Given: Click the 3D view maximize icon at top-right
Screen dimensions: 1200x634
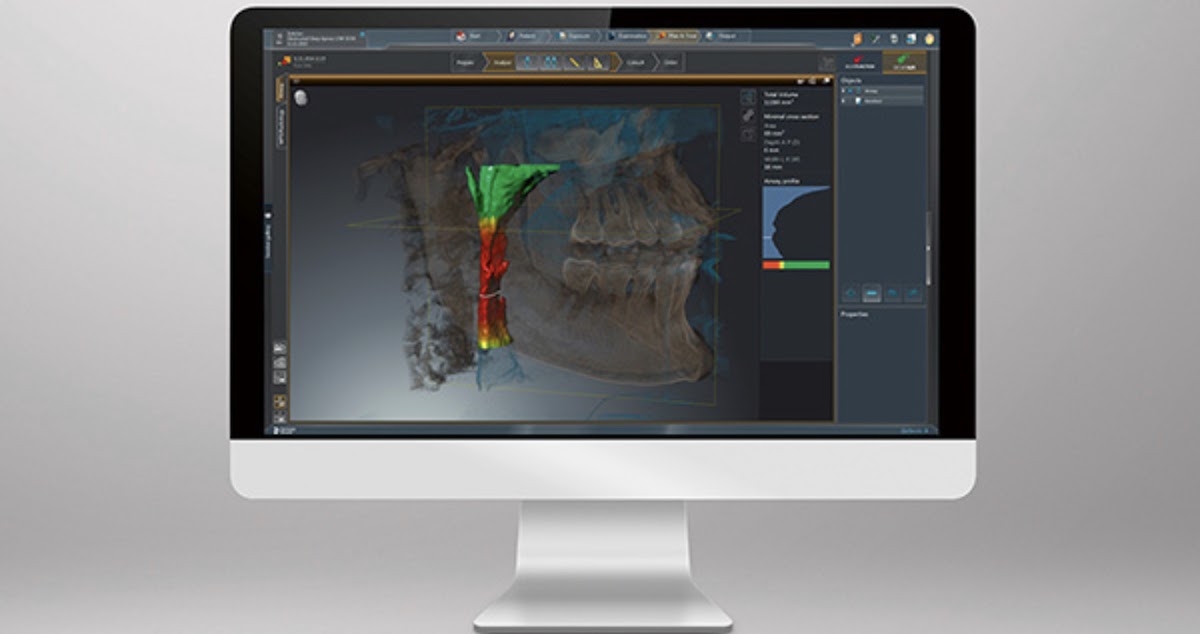Looking at the screenshot, I should (814, 79).
